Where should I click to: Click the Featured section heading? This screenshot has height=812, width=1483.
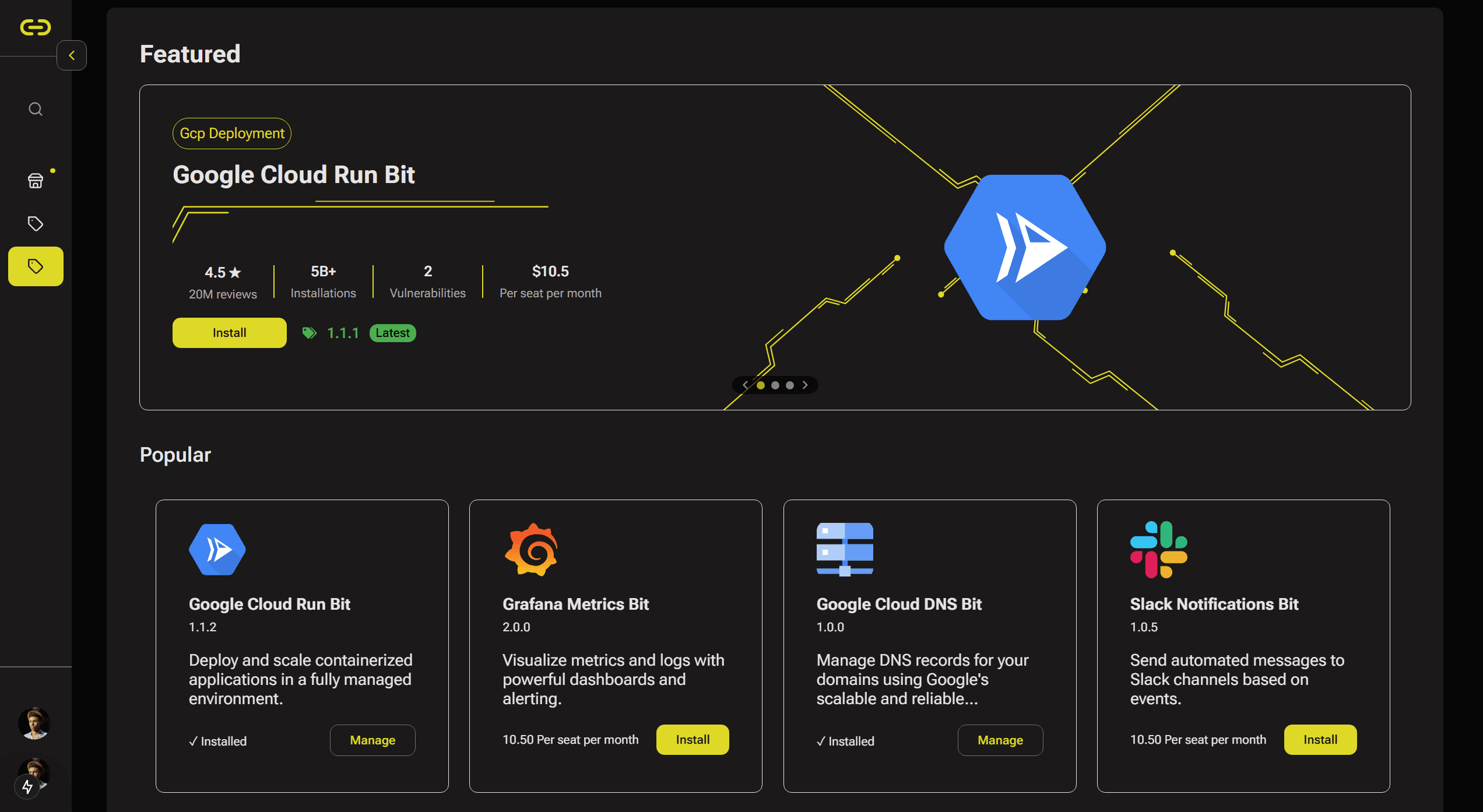click(x=190, y=54)
